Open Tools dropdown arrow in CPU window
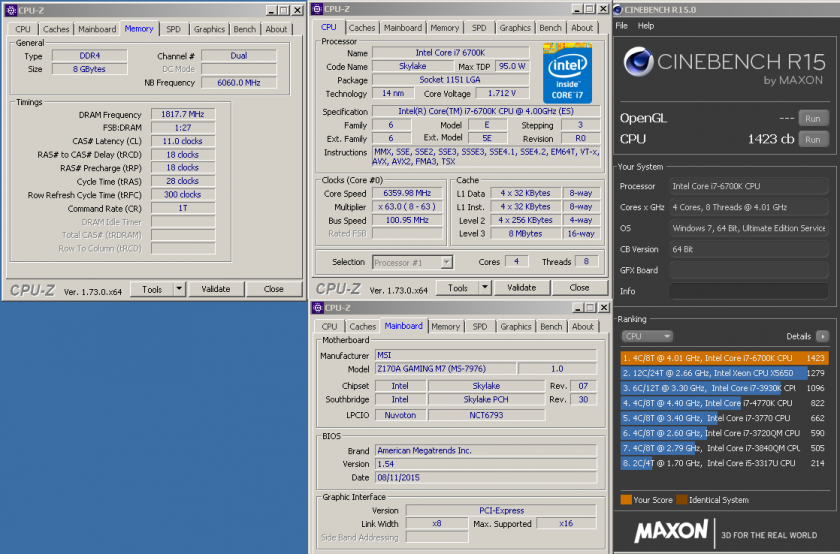This screenshot has width=840, height=554. click(485, 288)
